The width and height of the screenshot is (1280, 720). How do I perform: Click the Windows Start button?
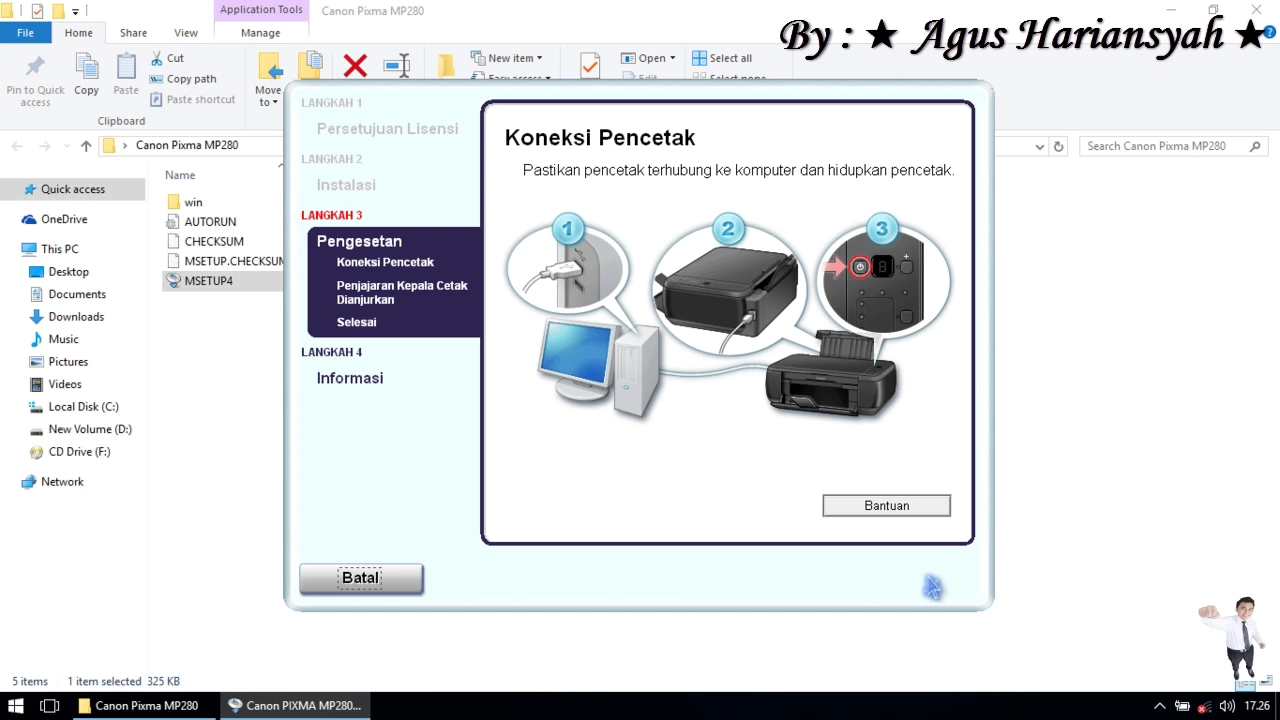tap(16, 705)
